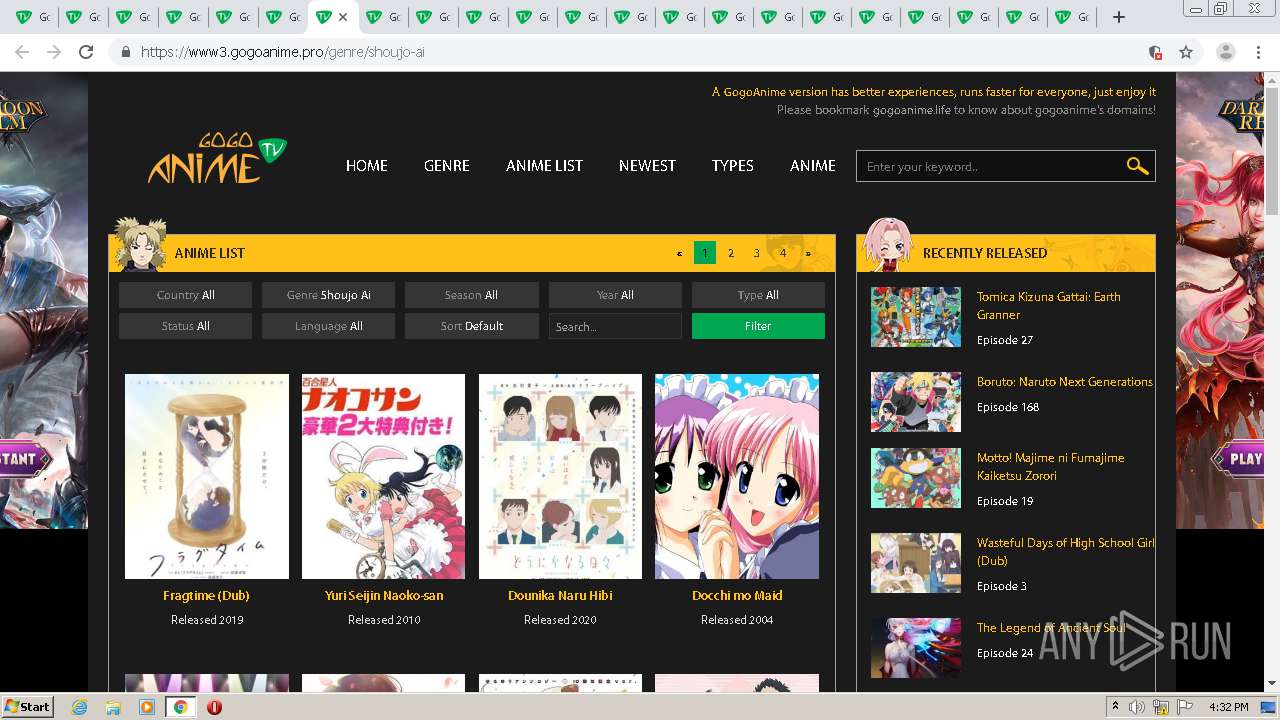The image size is (1280, 720).
Task: Select current page 1 in pagination
Action: pos(704,253)
